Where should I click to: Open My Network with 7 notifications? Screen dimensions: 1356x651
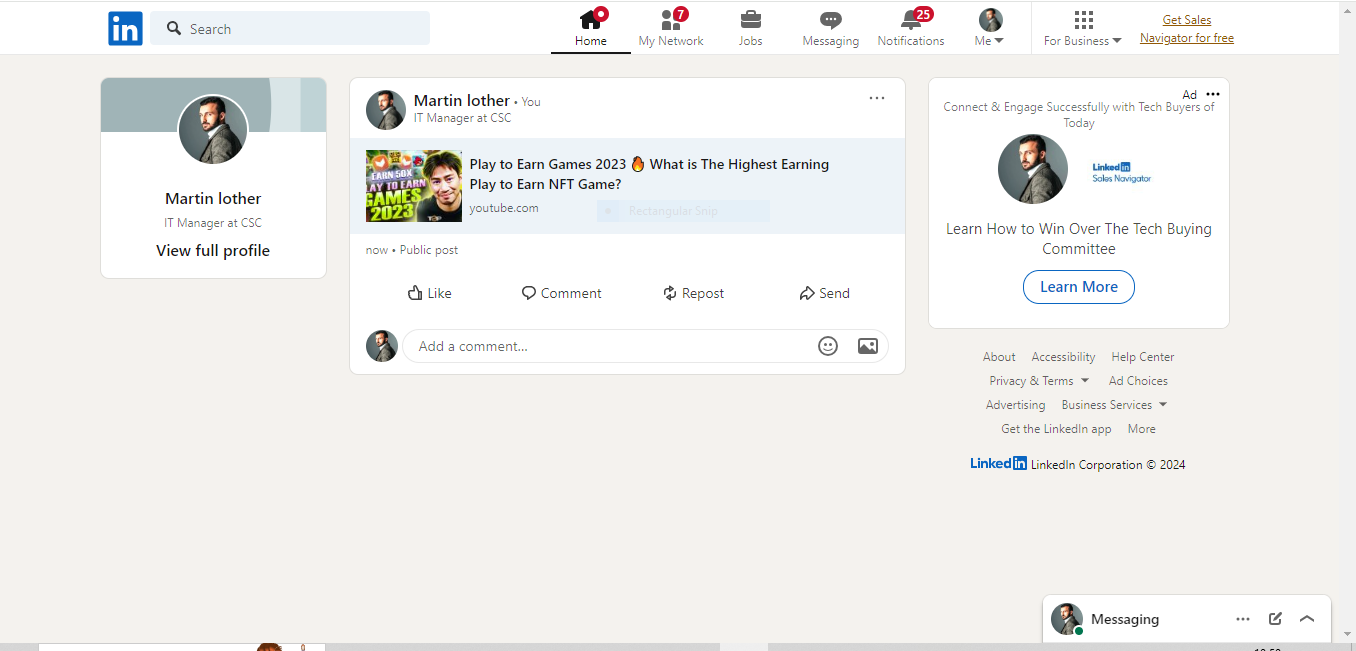(x=671, y=28)
